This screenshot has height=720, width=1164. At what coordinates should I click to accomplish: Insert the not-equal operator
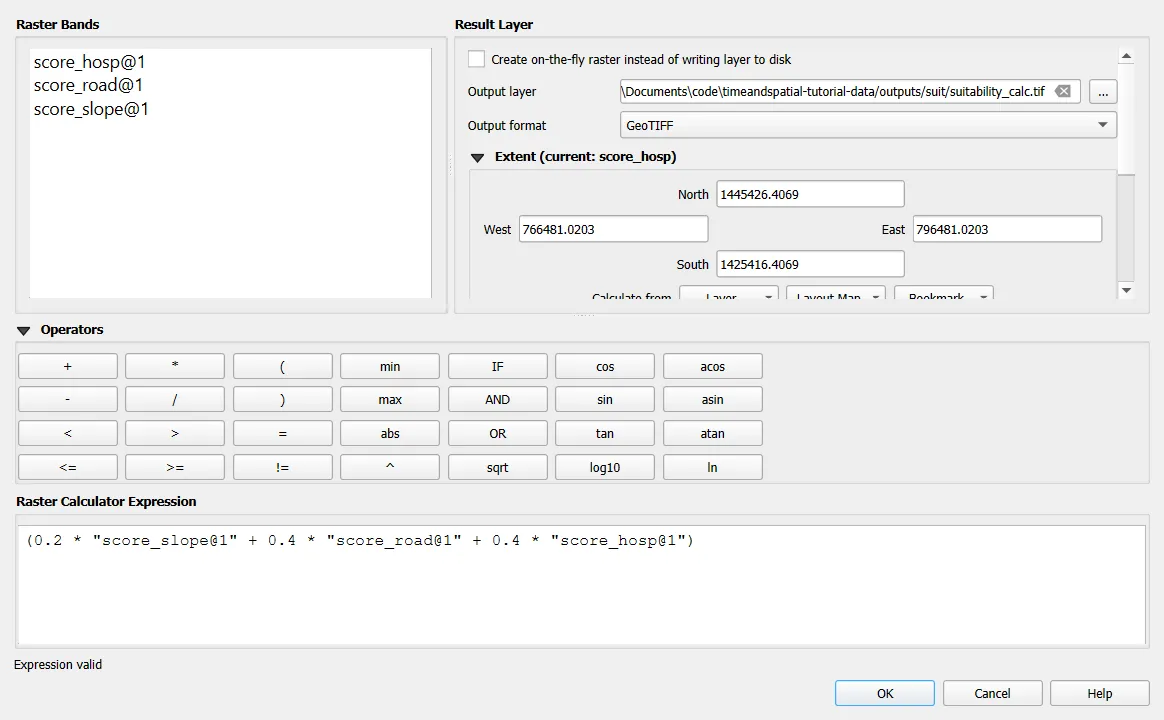282,467
